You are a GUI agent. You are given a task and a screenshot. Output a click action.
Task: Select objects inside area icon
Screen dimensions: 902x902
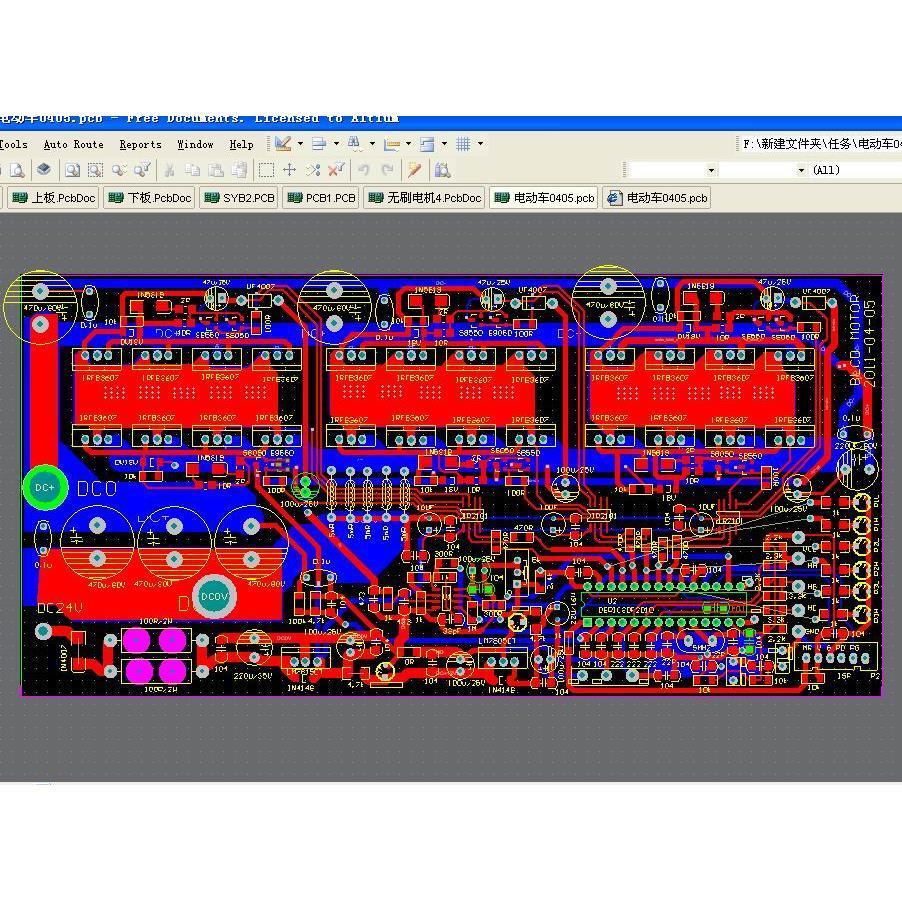(266, 170)
